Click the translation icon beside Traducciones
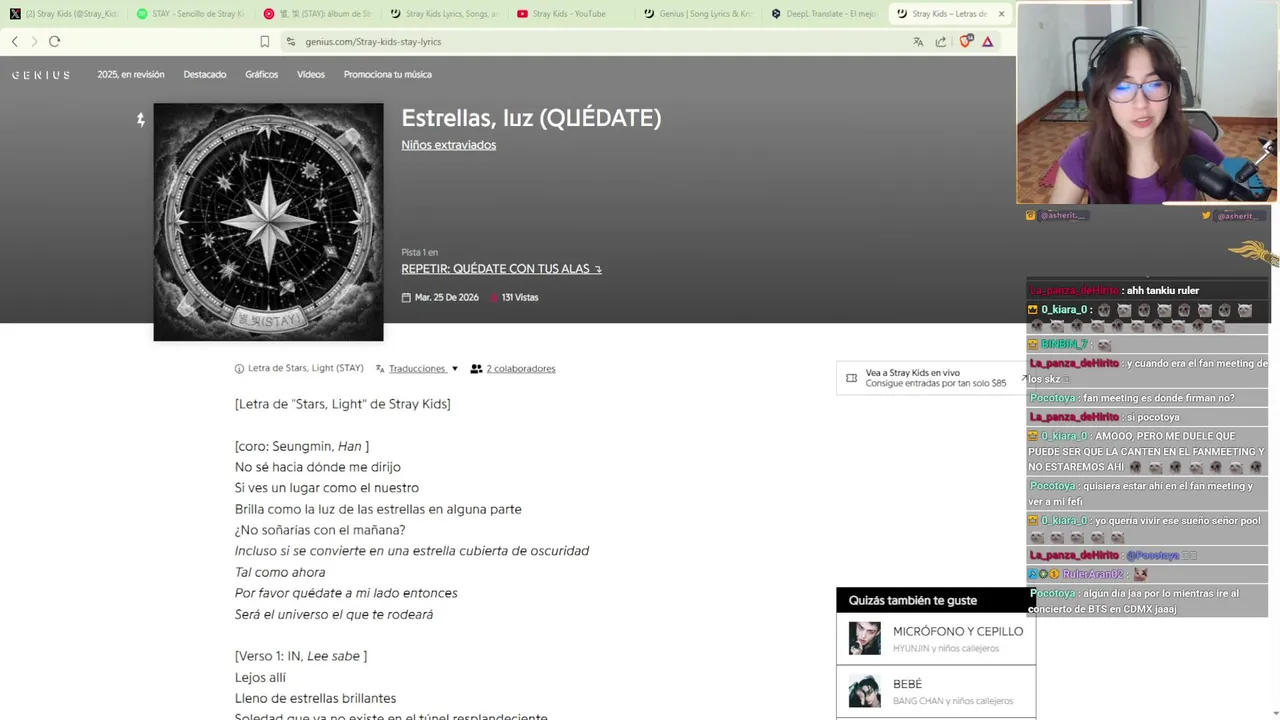Image resolution: width=1280 pixels, height=720 pixels. pyautogui.click(x=380, y=369)
